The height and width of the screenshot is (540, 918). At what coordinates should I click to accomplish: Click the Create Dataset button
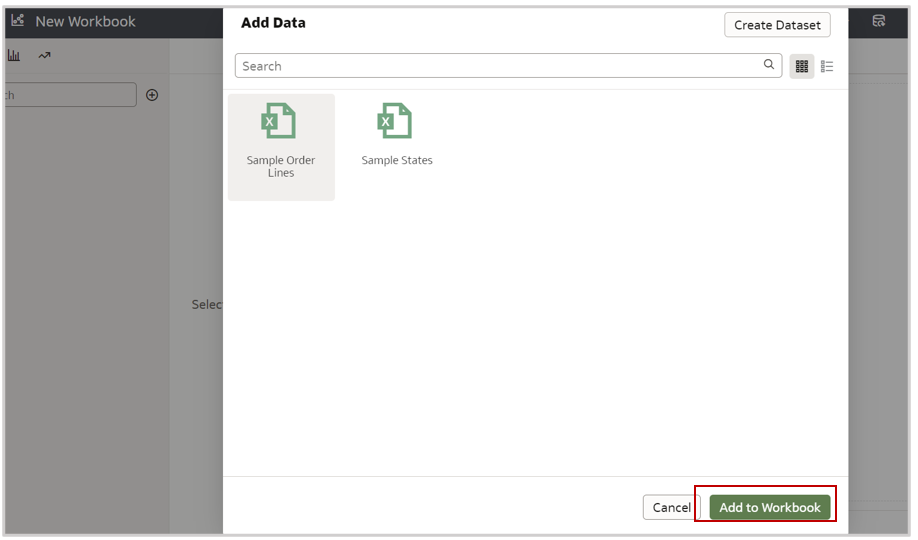pos(777,25)
